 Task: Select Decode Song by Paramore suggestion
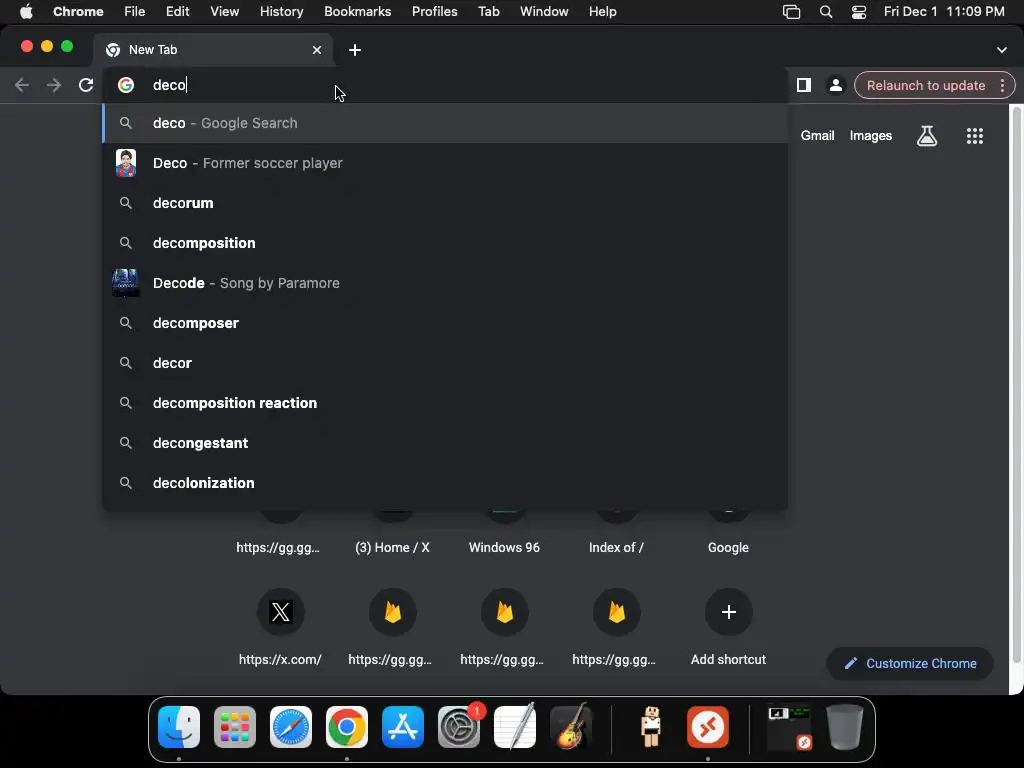coord(445,283)
